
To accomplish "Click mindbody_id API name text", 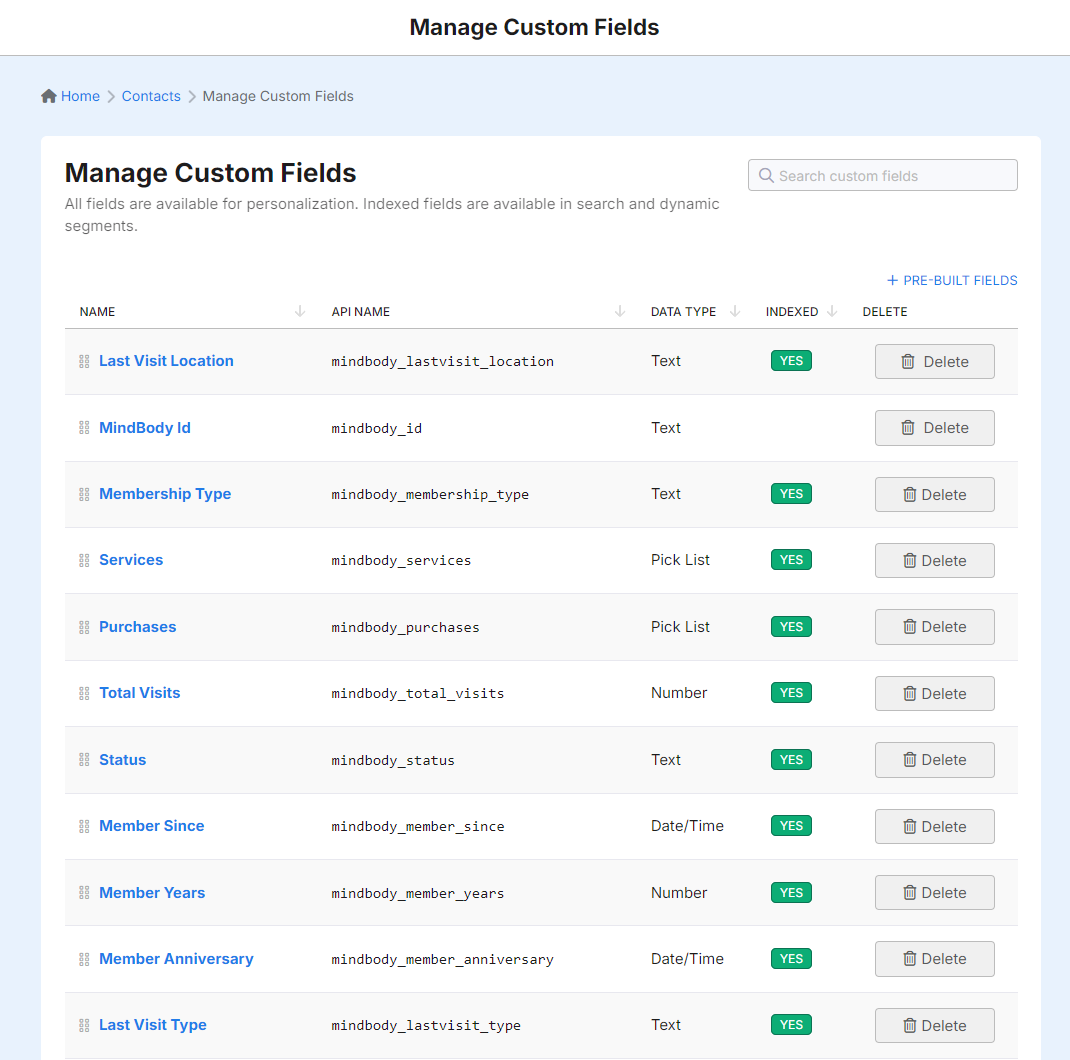I will (377, 428).
